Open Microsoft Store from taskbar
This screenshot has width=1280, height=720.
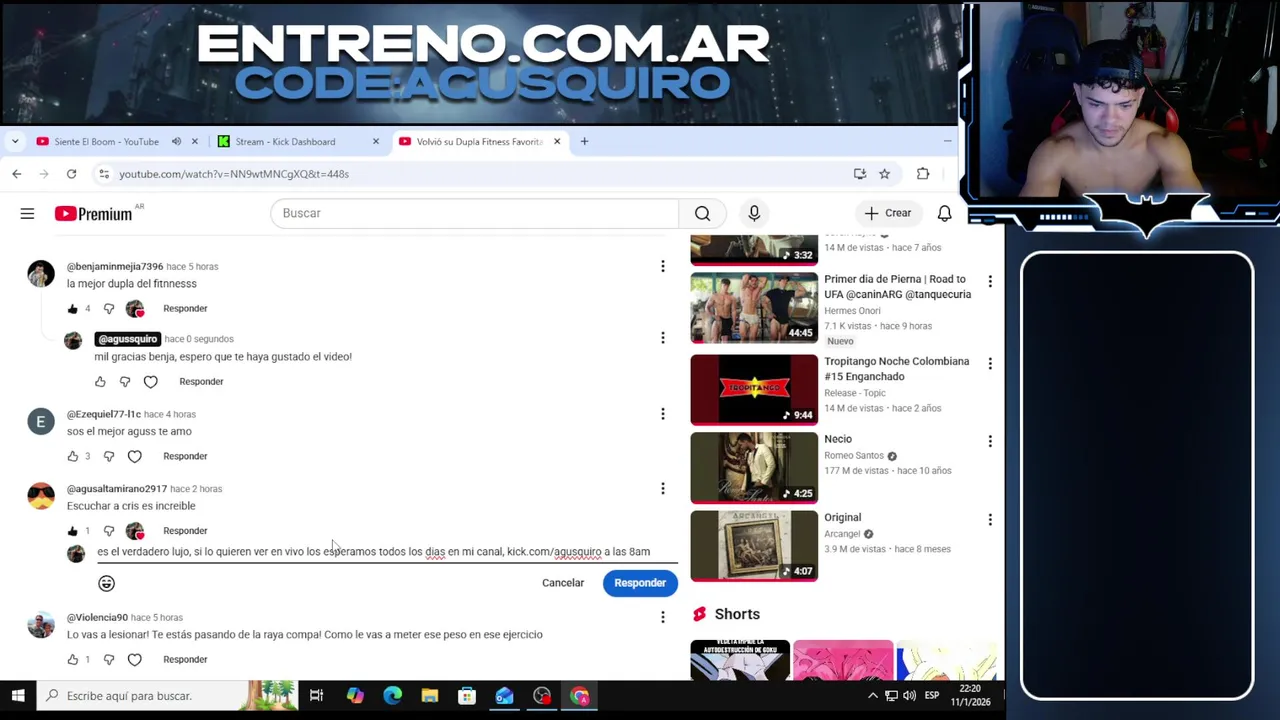[467, 696]
